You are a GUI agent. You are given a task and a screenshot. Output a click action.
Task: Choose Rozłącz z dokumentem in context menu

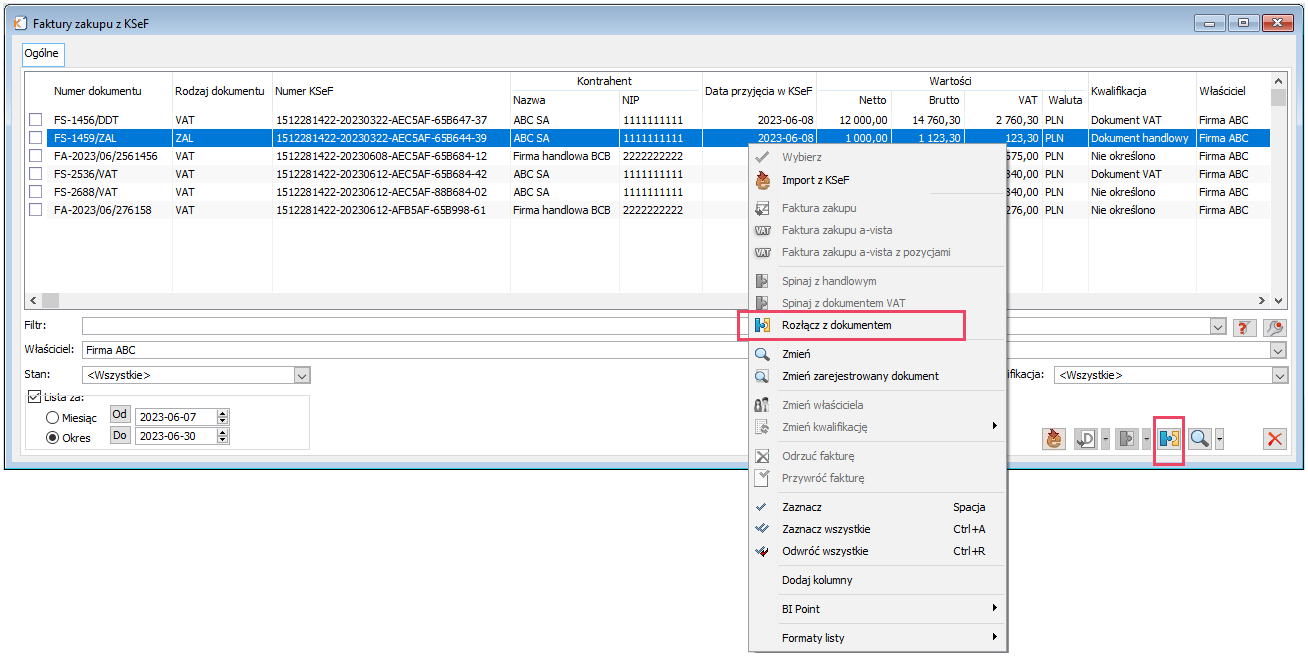878,325
